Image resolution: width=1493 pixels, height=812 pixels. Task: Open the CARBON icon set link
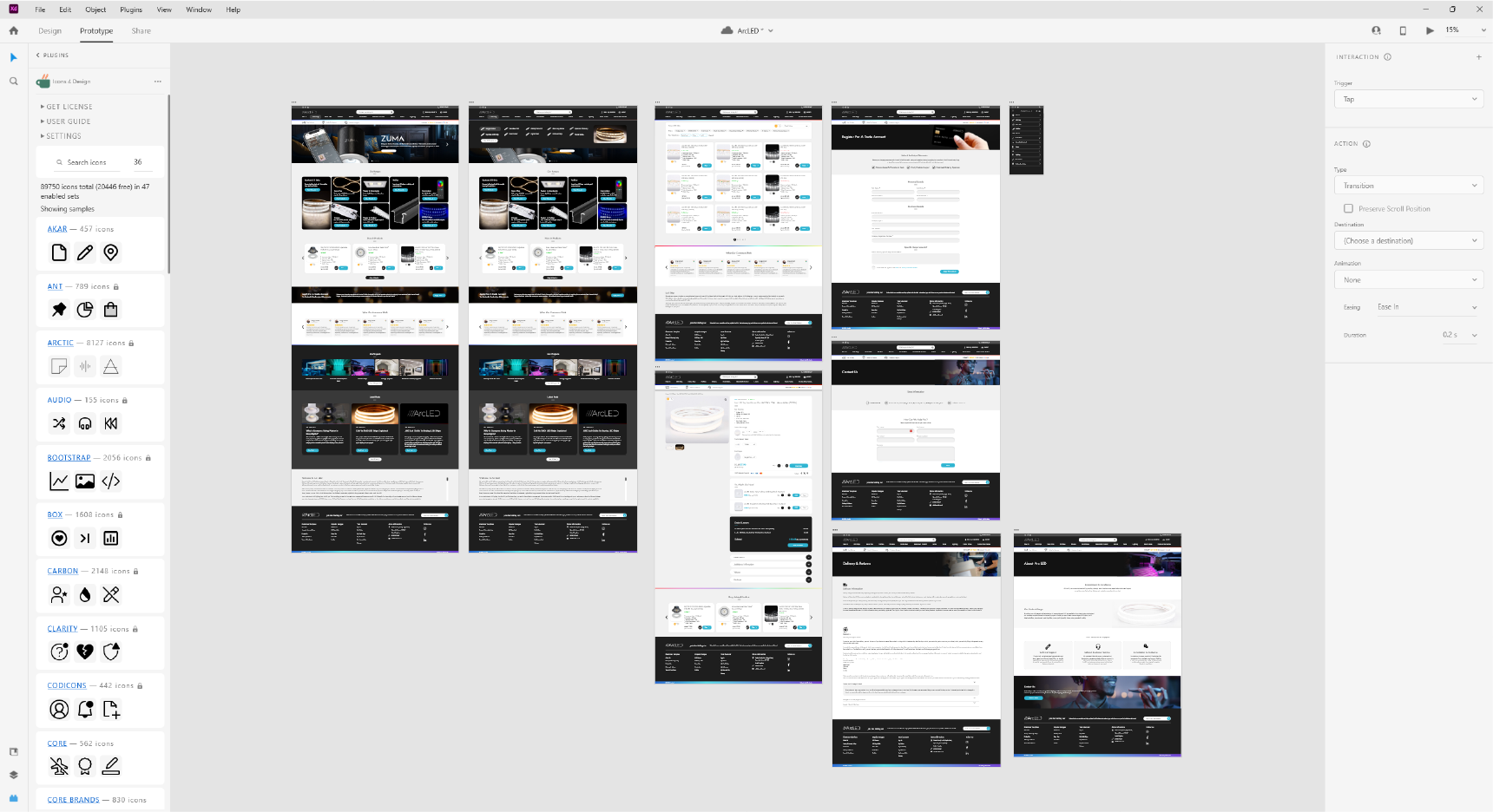[62, 571]
